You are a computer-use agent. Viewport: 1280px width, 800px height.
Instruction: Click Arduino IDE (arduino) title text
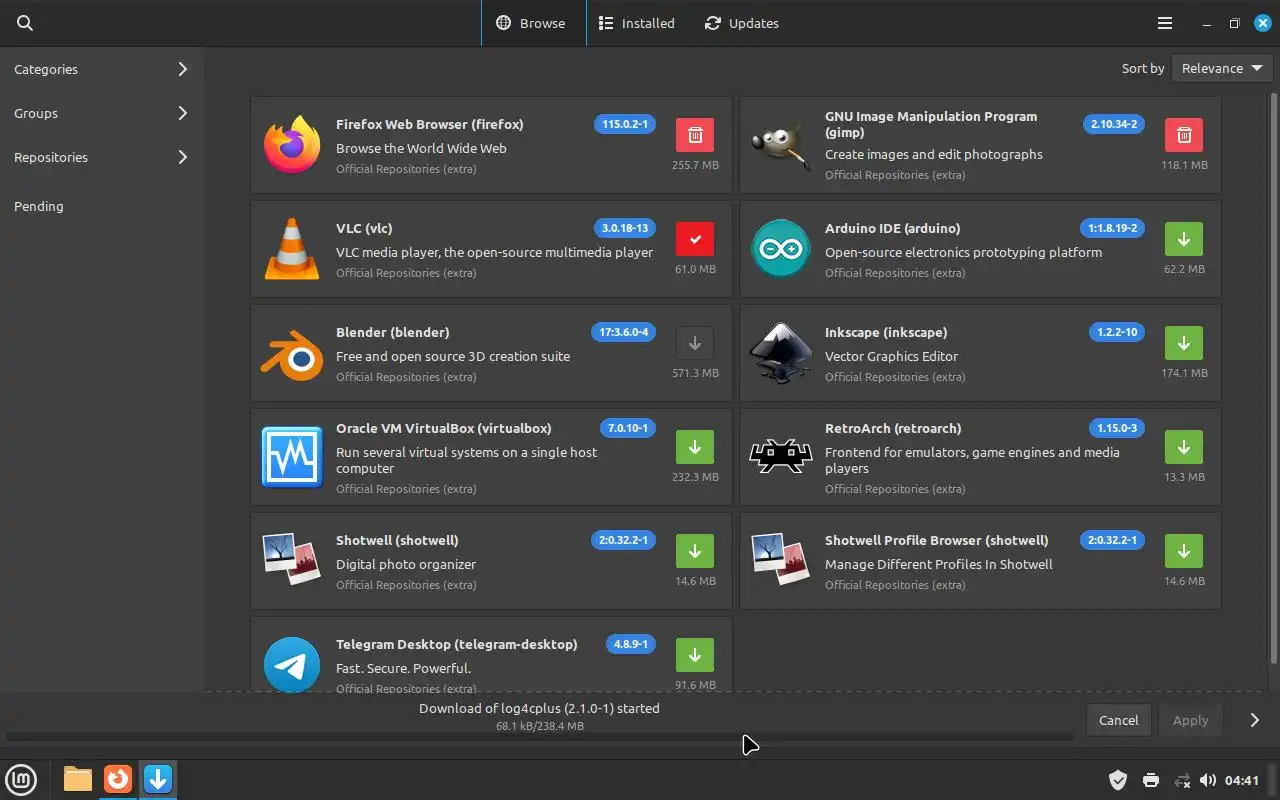pyautogui.click(x=892, y=228)
